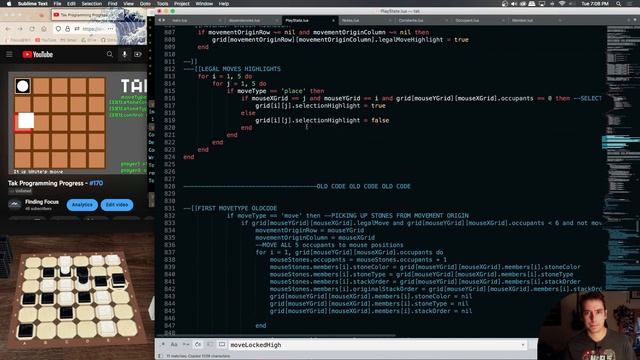
Task: Click browser back arrow
Action: click(x=8, y=29)
